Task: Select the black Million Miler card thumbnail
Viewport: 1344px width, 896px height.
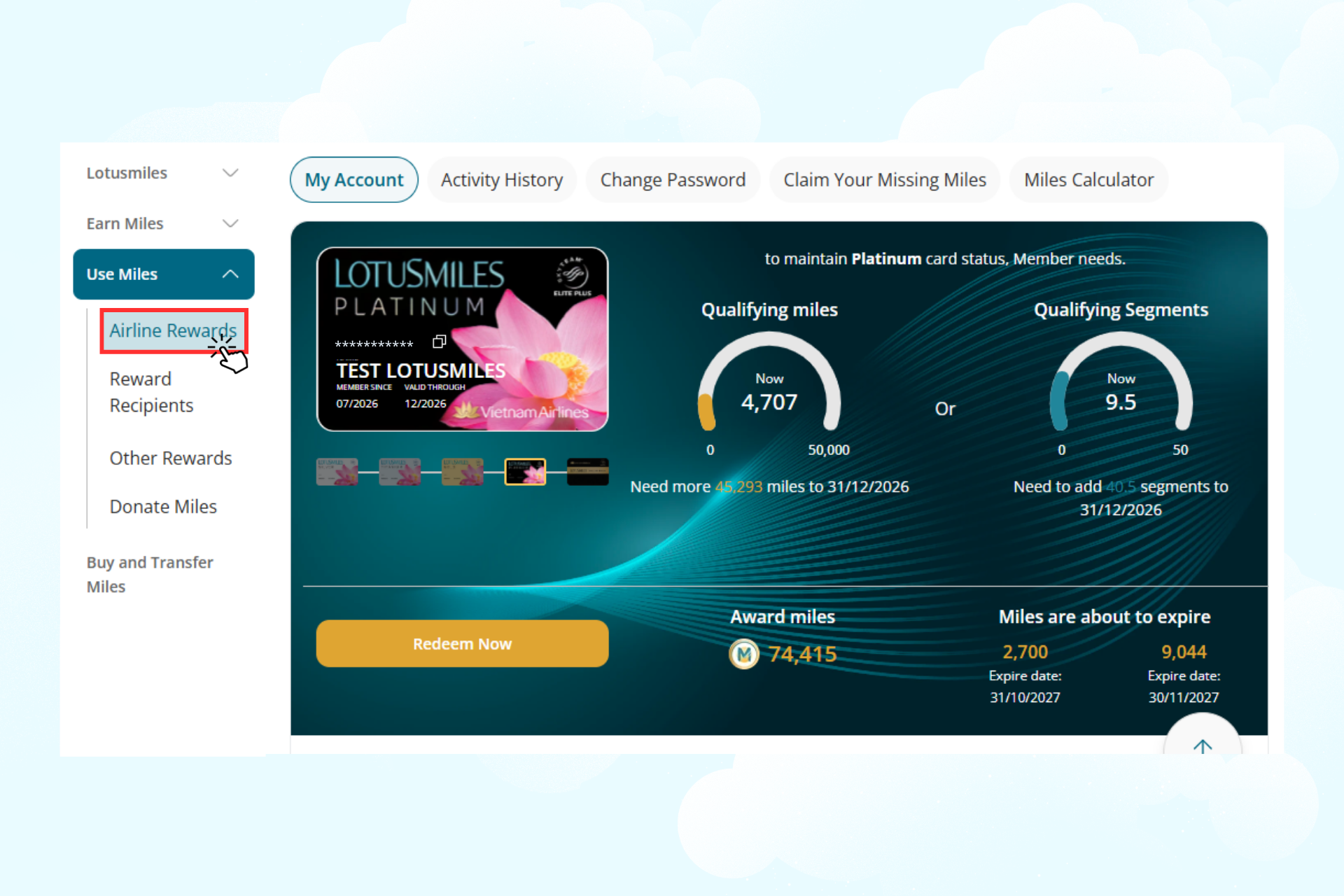Action: (x=588, y=472)
